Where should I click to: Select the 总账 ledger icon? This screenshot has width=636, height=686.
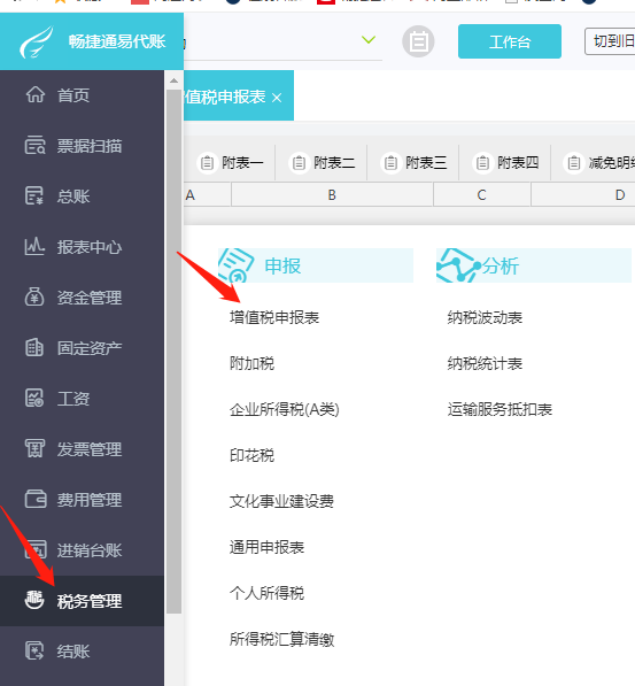click(x=35, y=196)
